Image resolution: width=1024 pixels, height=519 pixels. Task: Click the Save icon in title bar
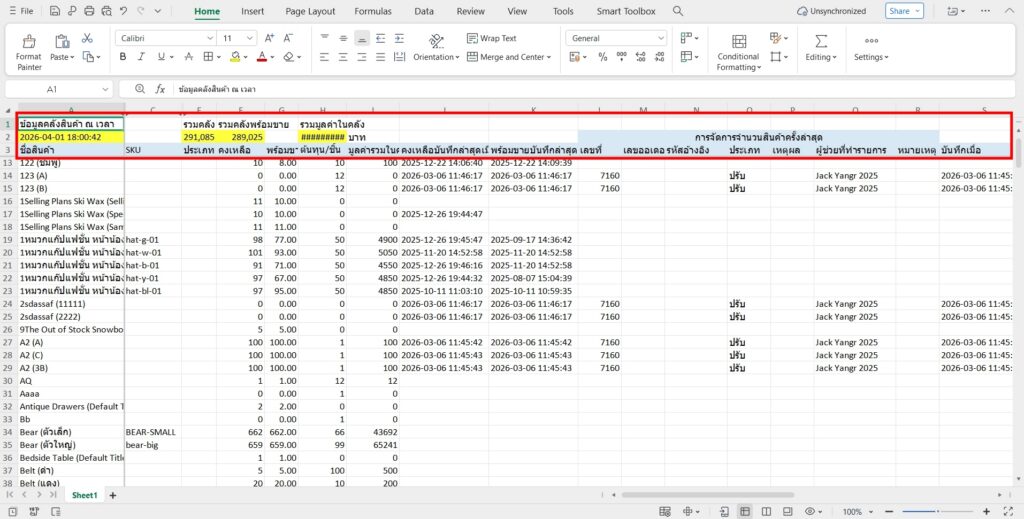(54, 11)
